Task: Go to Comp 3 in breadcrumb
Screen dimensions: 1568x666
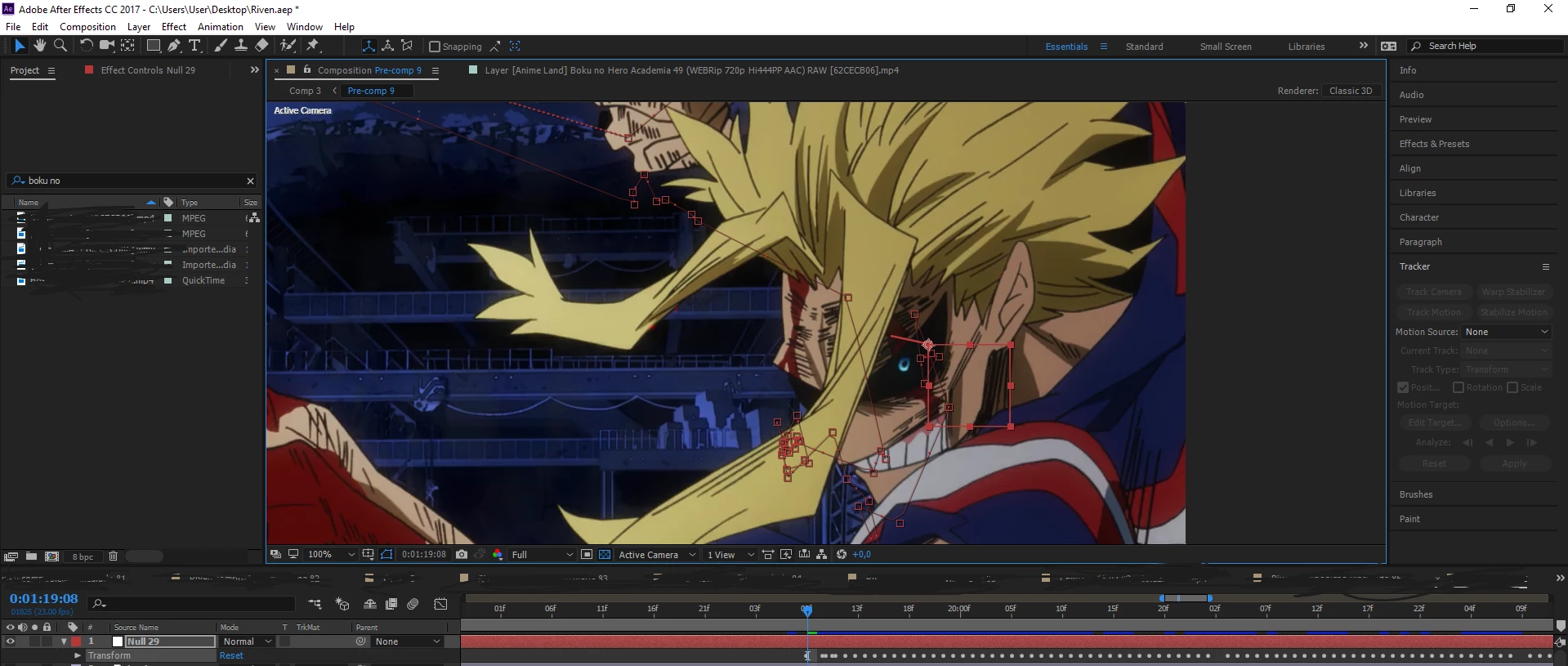Action: coord(305,91)
